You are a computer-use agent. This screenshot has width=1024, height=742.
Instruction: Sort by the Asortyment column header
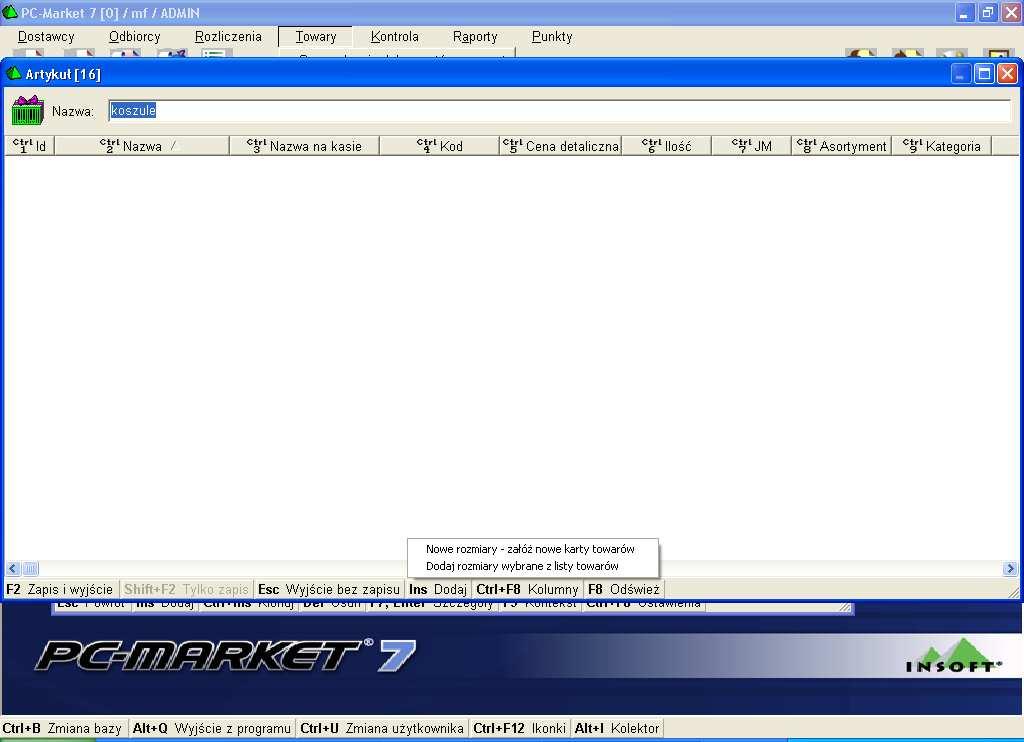click(842, 146)
